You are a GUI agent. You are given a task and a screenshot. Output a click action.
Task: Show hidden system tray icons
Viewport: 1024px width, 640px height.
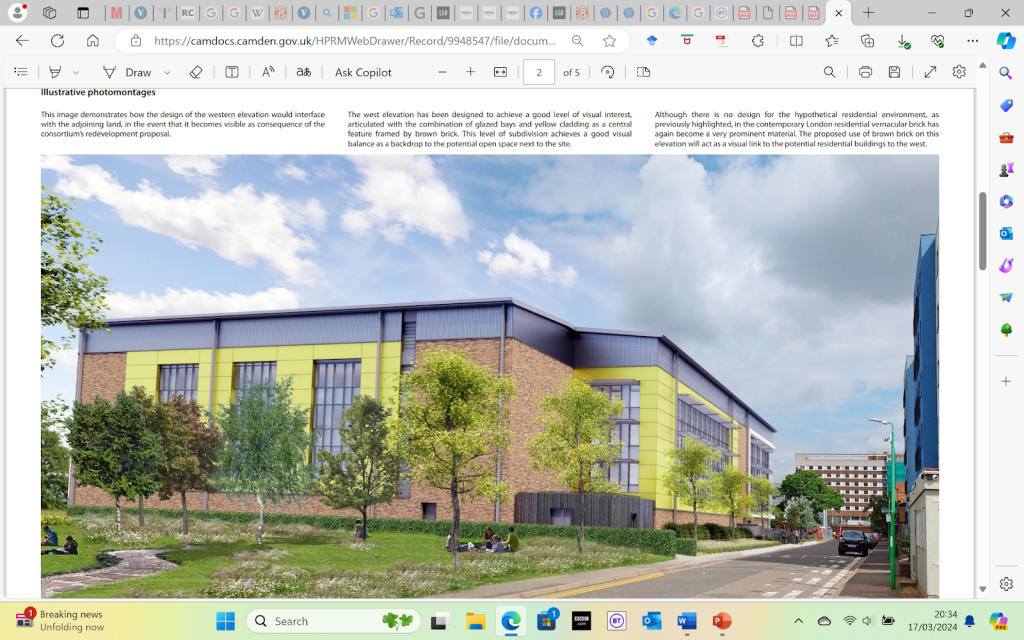(x=798, y=621)
